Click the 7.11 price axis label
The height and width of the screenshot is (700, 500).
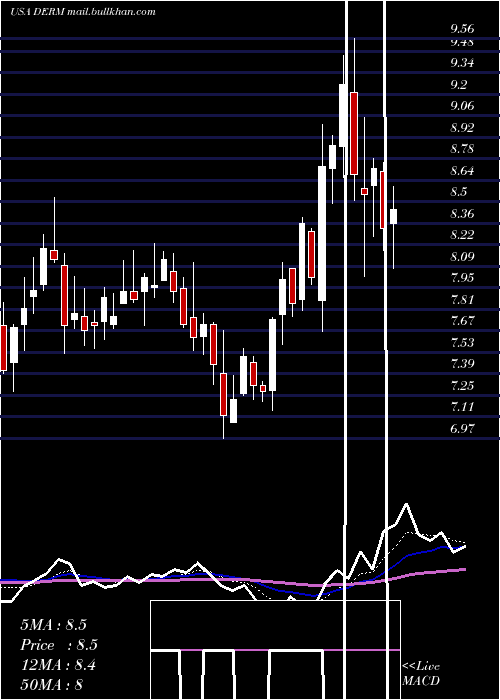462,407
